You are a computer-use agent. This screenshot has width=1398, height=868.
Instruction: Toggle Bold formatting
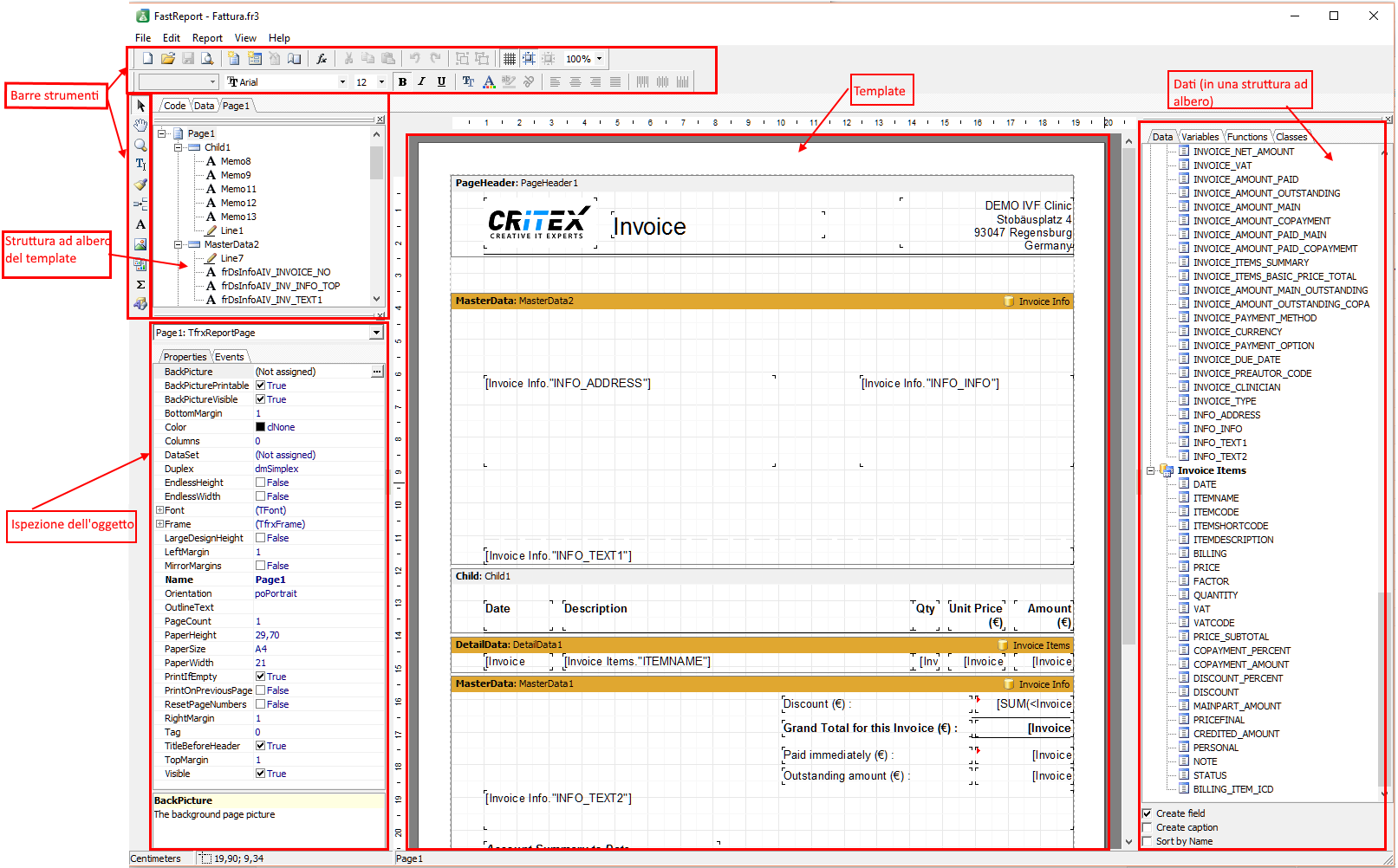point(402,82)
